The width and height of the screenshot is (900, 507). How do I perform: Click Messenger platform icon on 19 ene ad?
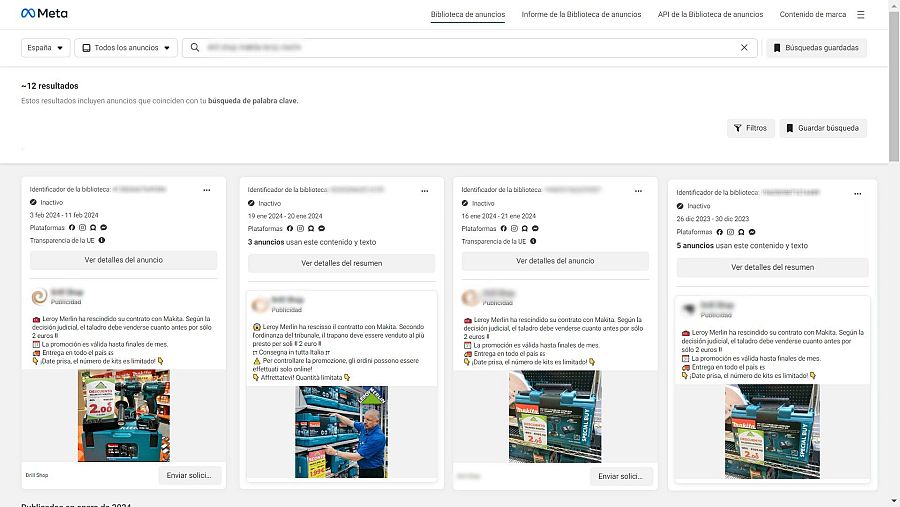[322, 229]
